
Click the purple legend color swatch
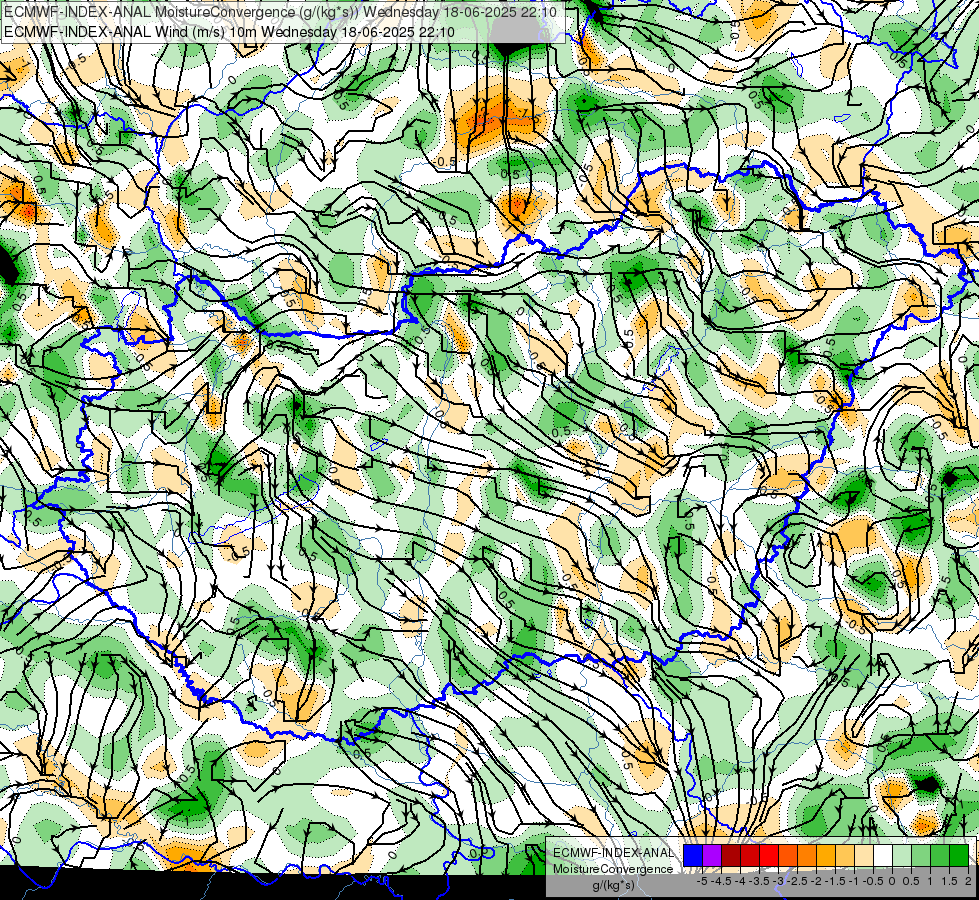(x=712, y=856)
